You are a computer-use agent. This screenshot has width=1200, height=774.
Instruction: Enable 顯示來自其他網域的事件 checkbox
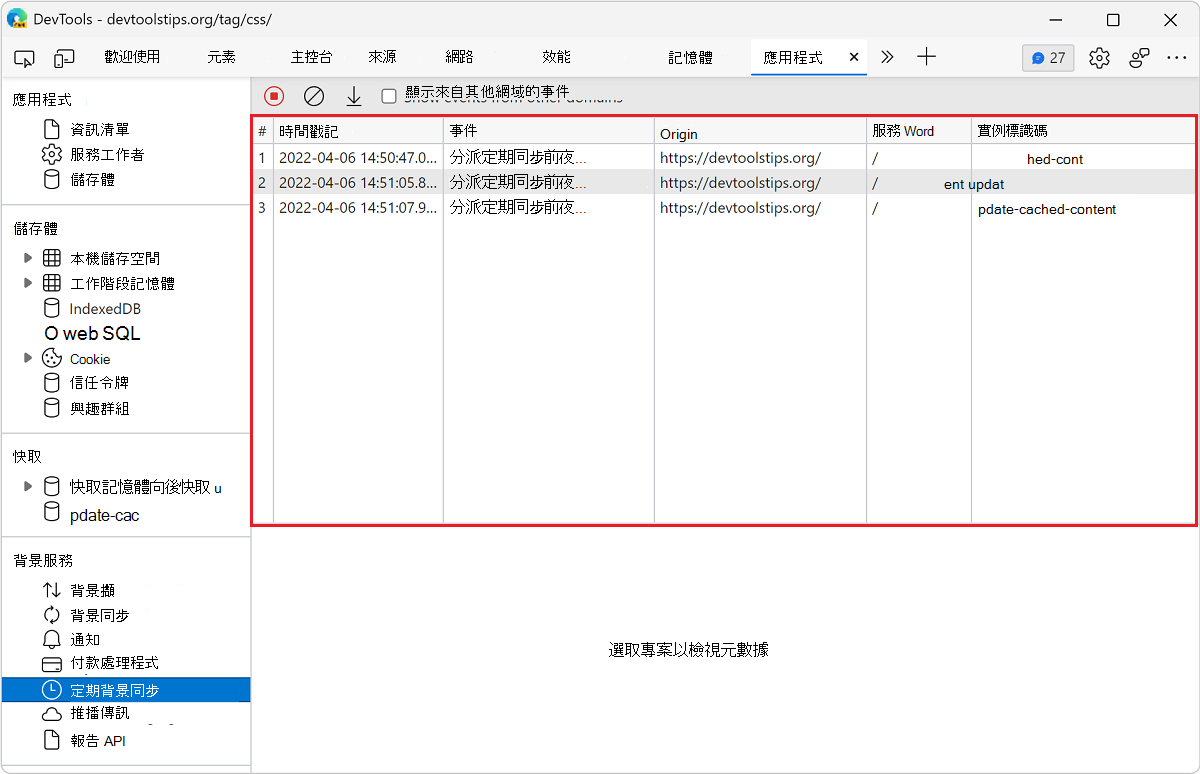tap(387, 96)
